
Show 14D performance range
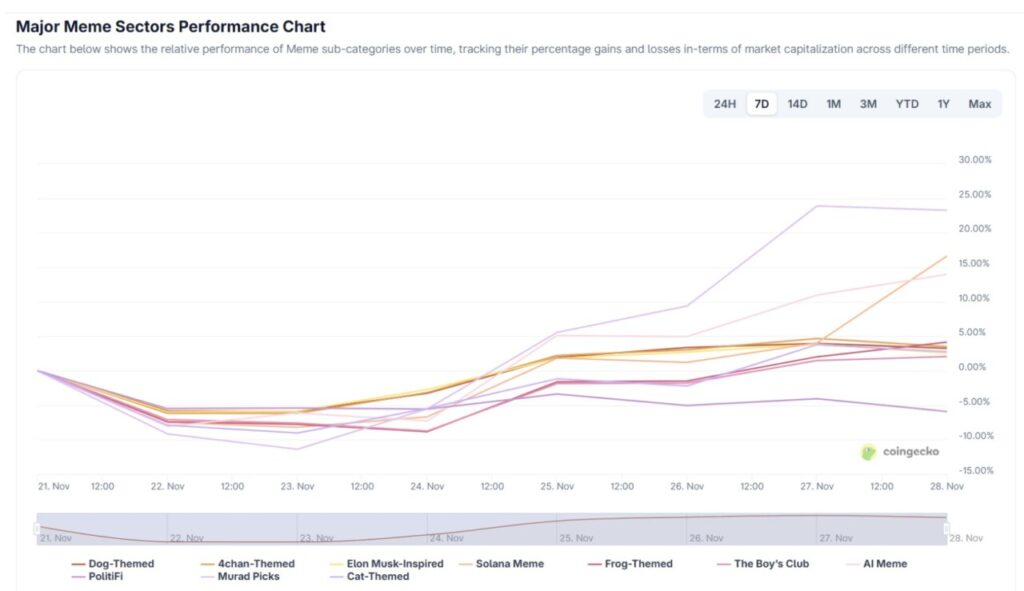point(797,104)
